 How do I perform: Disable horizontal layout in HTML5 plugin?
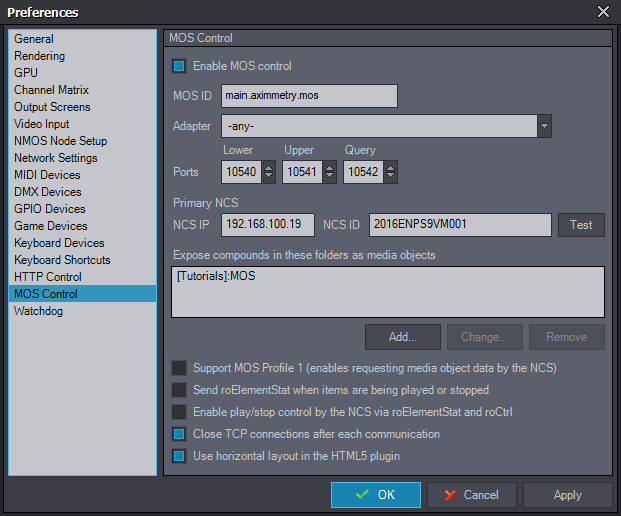coord(179,456)
